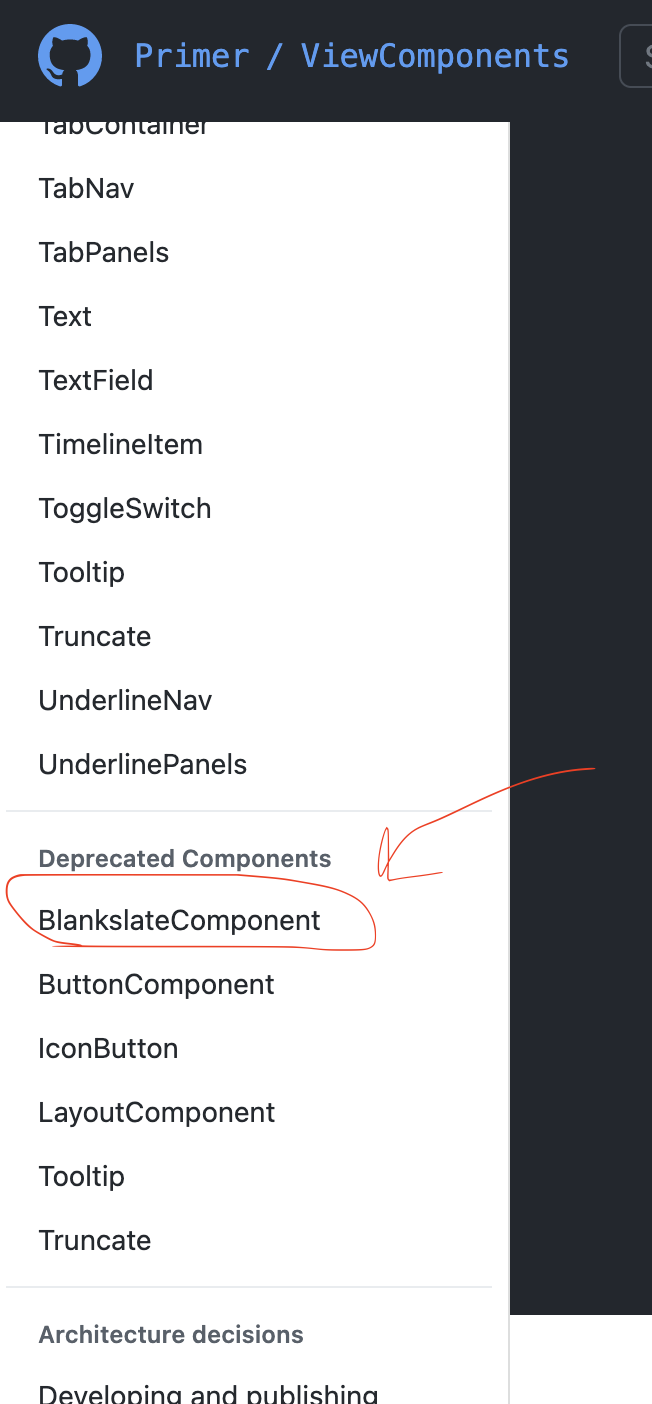This screenshot has width=652, height=1404.
Task: Select IconButton under Deprecated Components
Action: [x=108, y=1048]
